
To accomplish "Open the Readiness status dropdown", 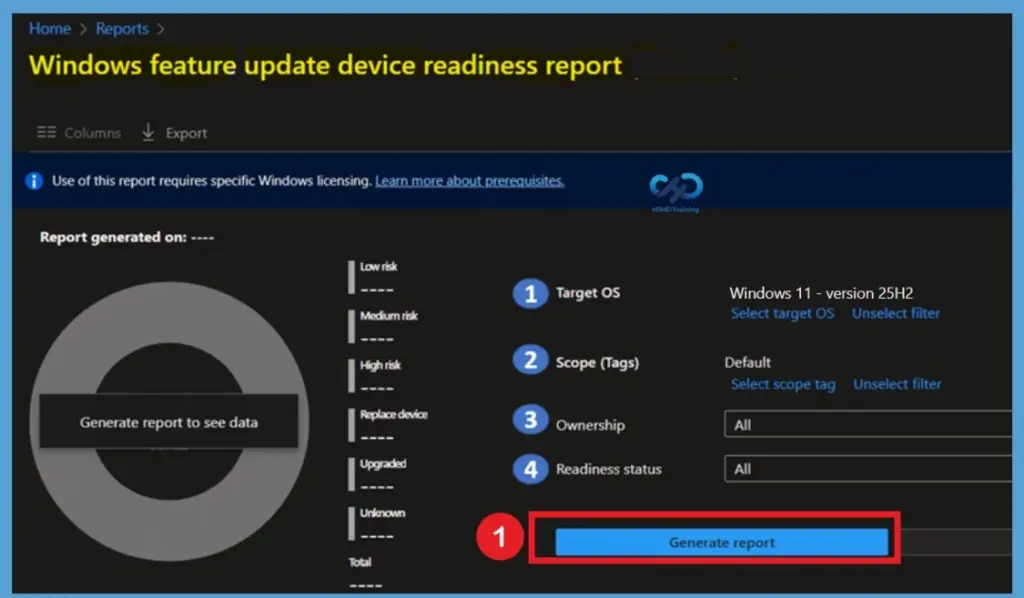I will pos(868,469).
